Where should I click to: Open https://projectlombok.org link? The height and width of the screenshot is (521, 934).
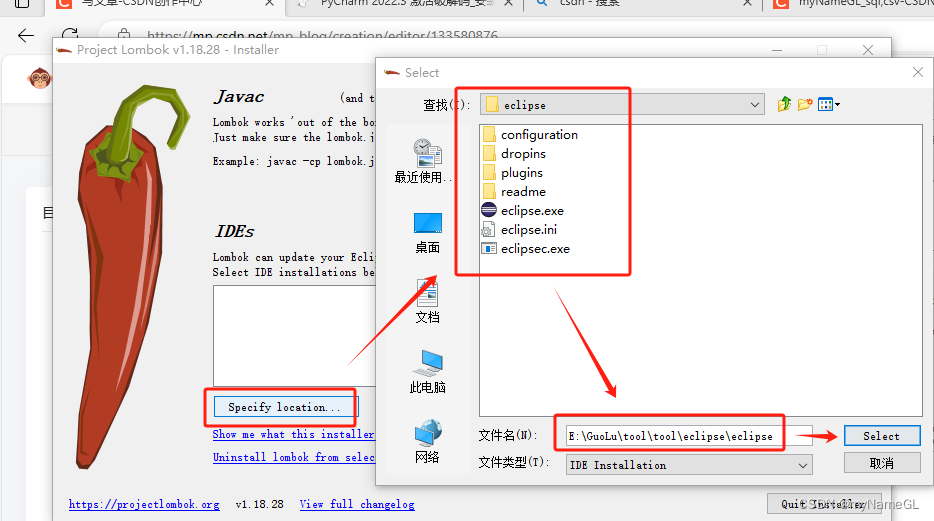[144, 504]
